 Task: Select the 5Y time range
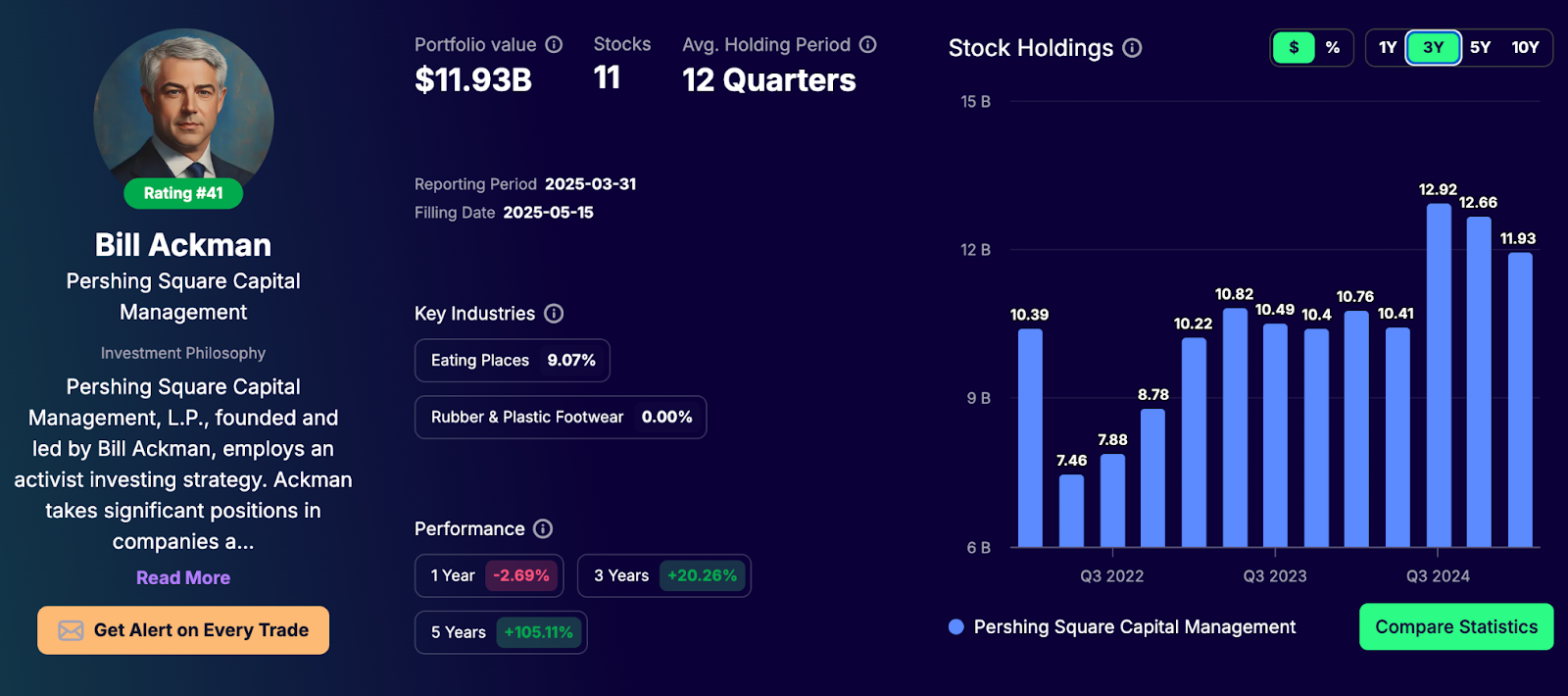pos(1480,47)
